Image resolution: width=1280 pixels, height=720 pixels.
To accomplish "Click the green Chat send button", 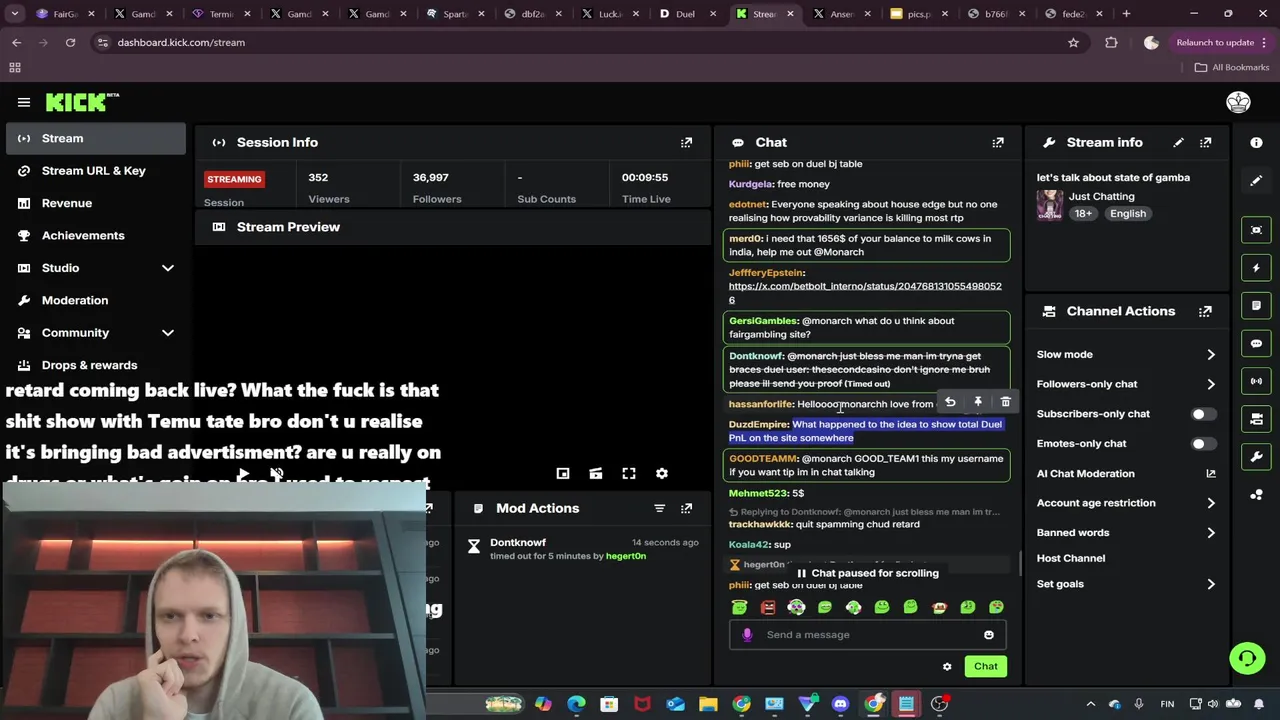I will (x=986, y=666).
